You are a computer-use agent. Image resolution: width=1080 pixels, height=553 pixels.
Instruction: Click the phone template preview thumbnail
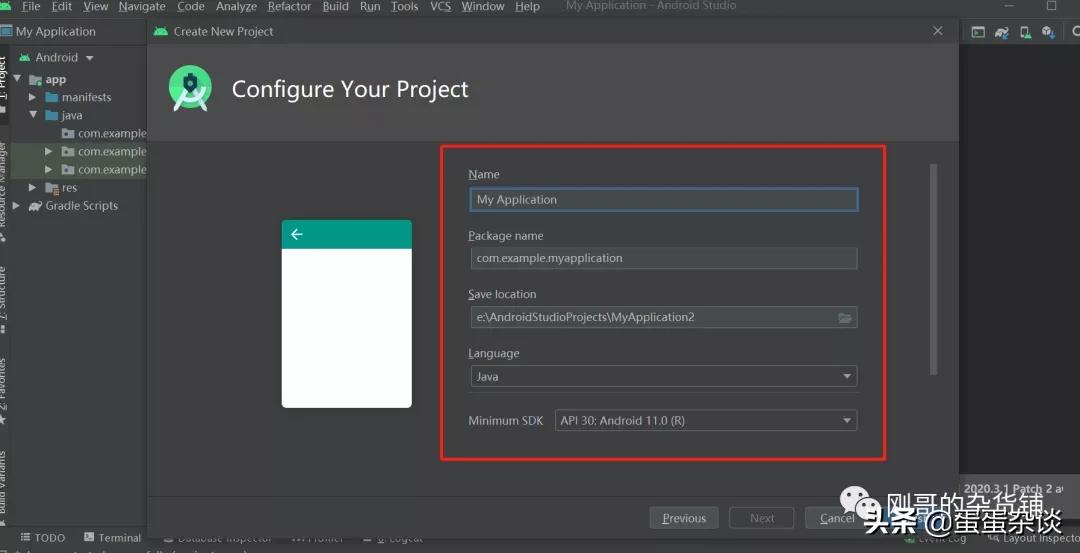pyautogui.click(x=346, y=314)
